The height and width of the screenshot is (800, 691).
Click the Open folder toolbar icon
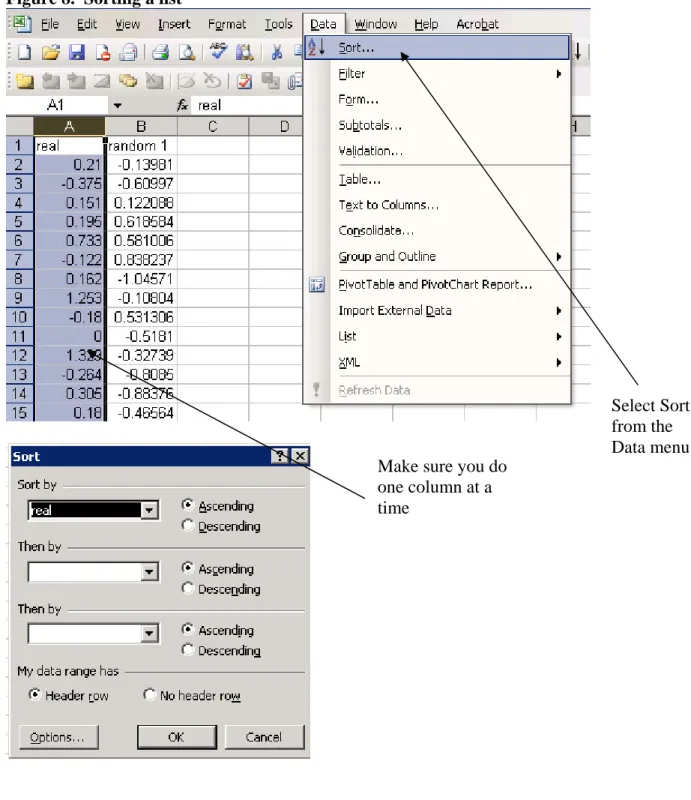(x=51, y=52)
